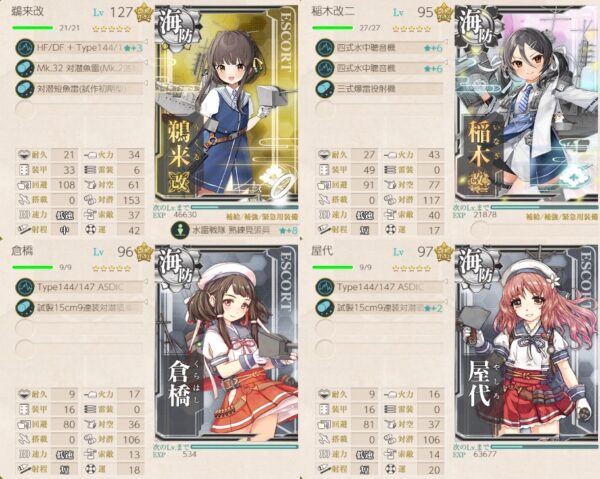The image size is (600, 479).
Task: Click the HF/DF + Type144 sonar icon
Action: (25, 48)
